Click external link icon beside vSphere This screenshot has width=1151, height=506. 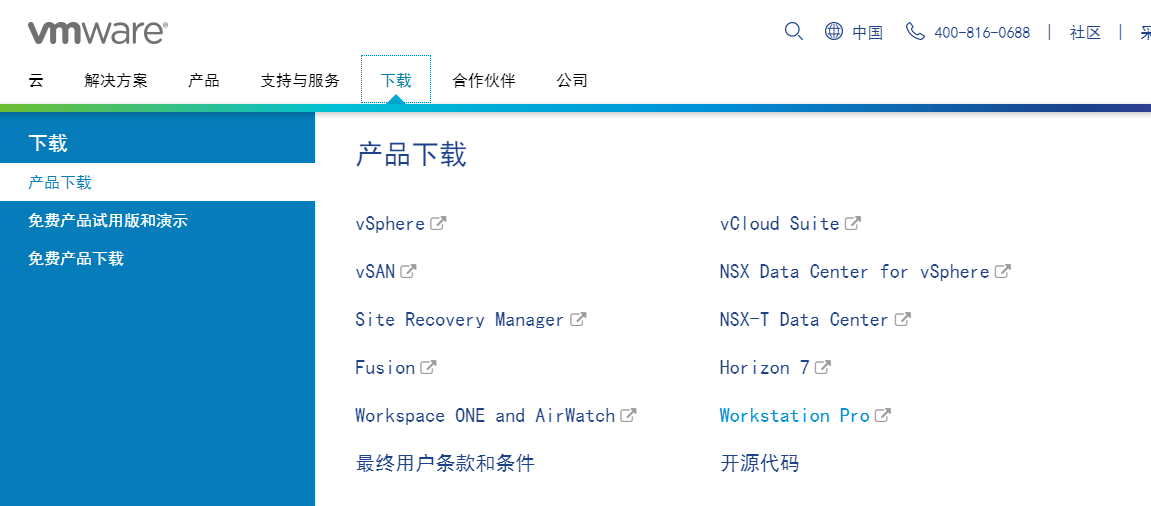(x=438, y=223)
